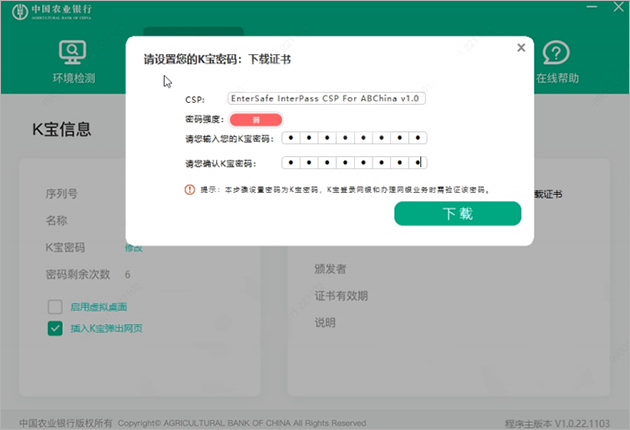Image resolution: width=630 pixels, height=430 pixels.
Task: Click the CSP provider field
Action: click(326, 99)
